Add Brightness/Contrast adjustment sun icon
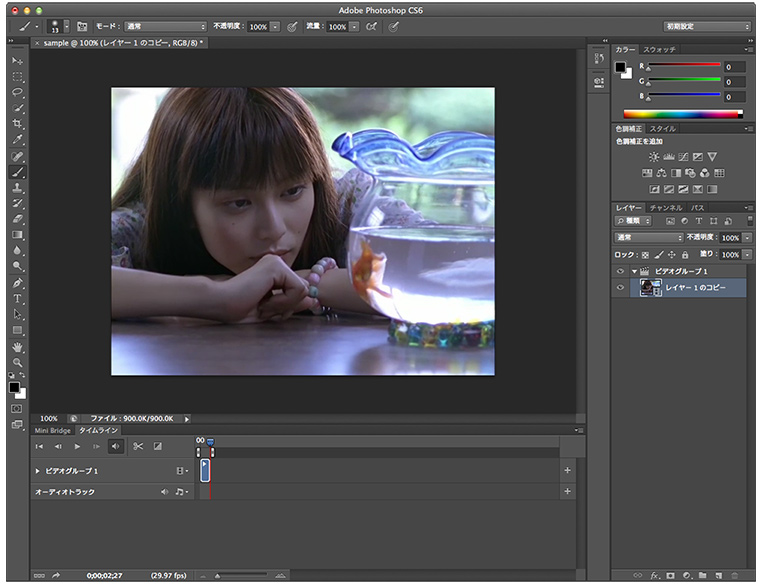The height and width of the screenshot is (587, 762). [654, 157]
